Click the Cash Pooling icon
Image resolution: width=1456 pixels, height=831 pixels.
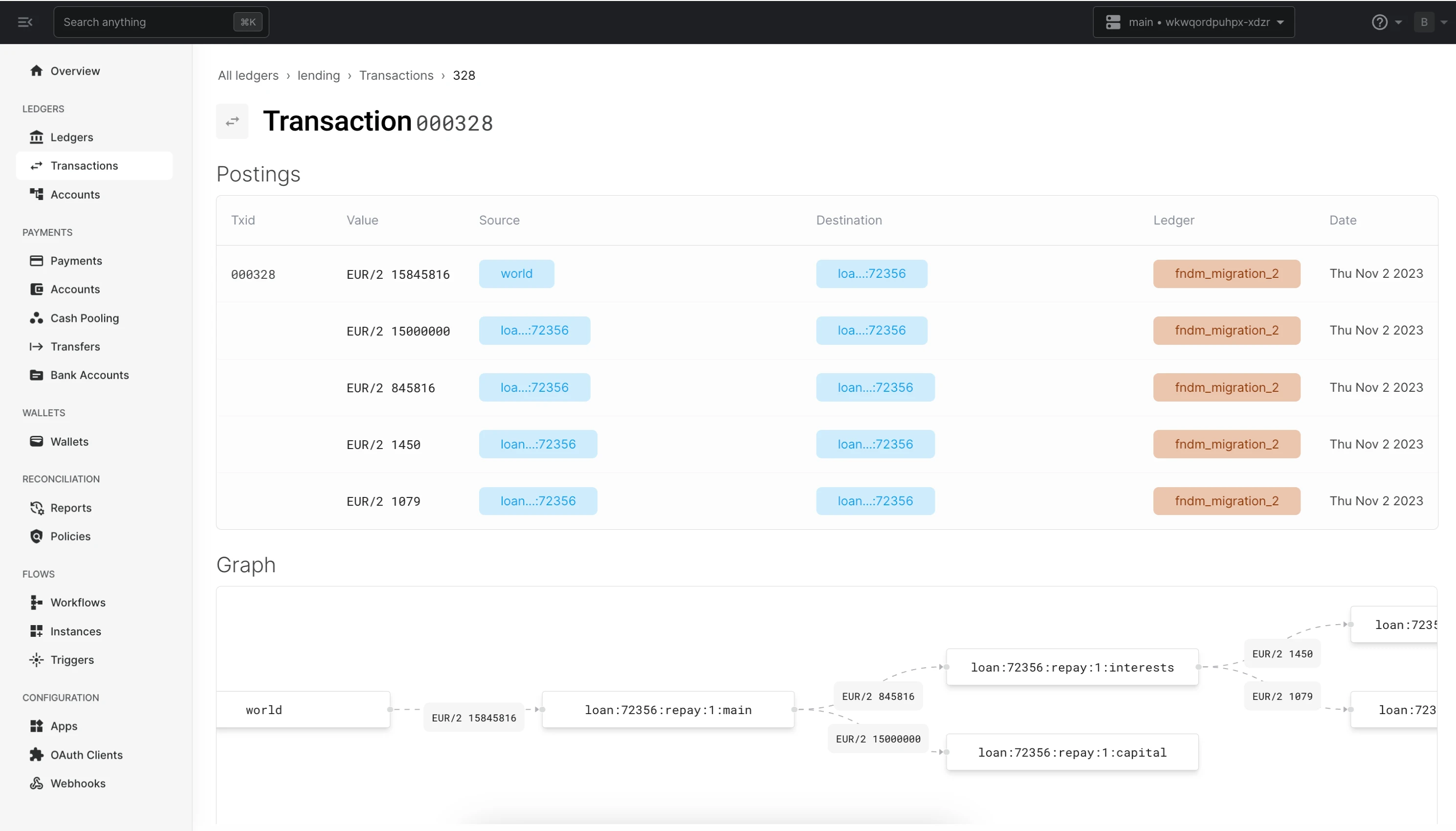click(37, 318)
